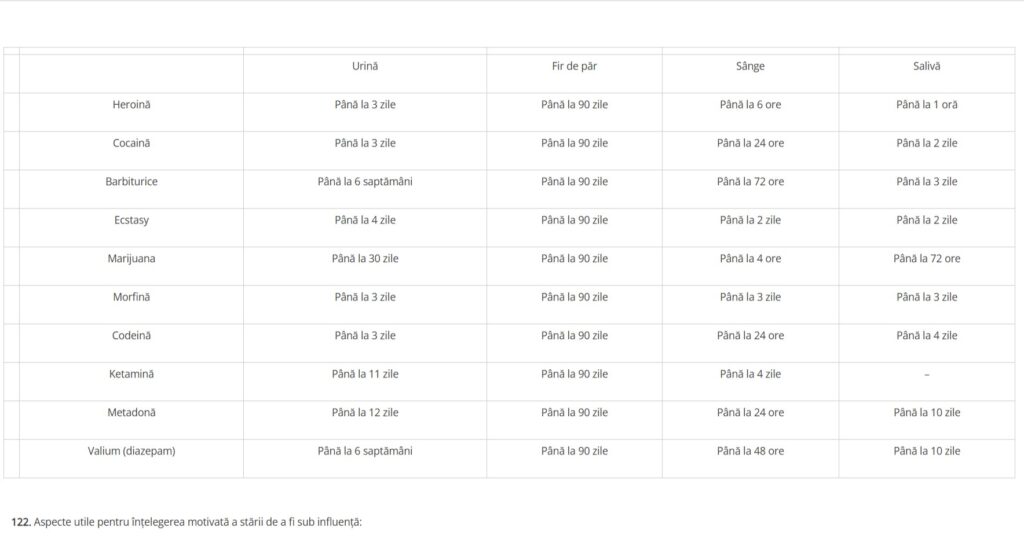
Task: Click the Sânge column header
Action: coord(750,66)
